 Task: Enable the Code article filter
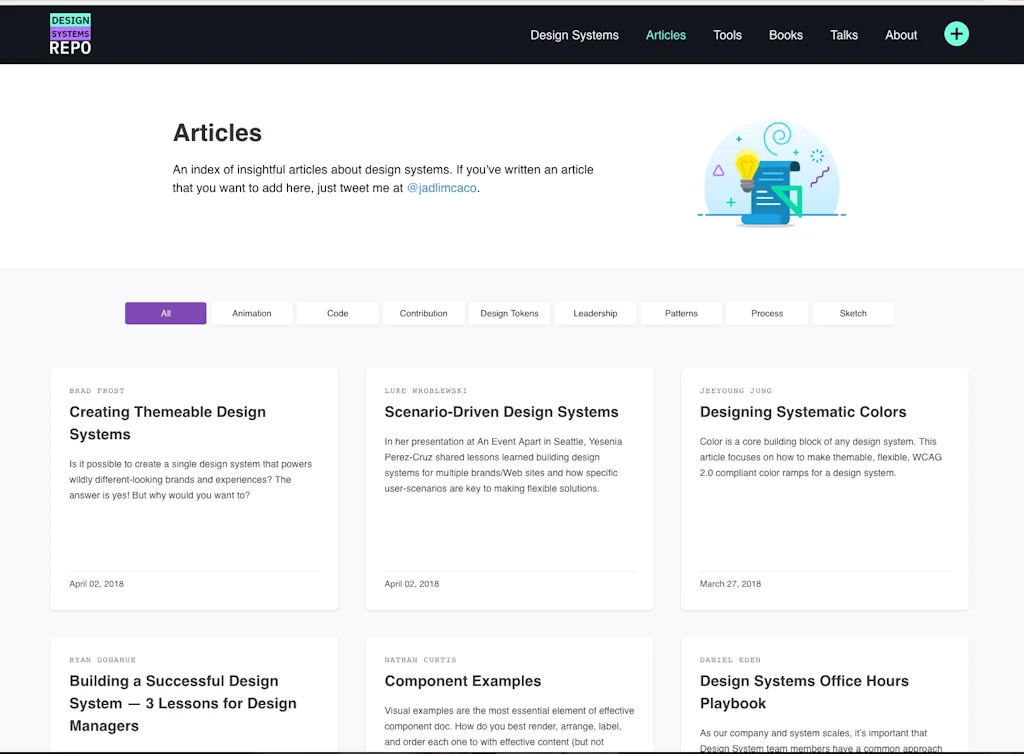(337, 313)
